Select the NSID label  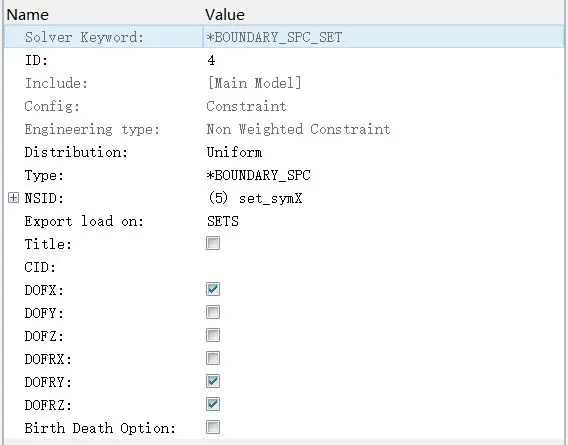44,198
